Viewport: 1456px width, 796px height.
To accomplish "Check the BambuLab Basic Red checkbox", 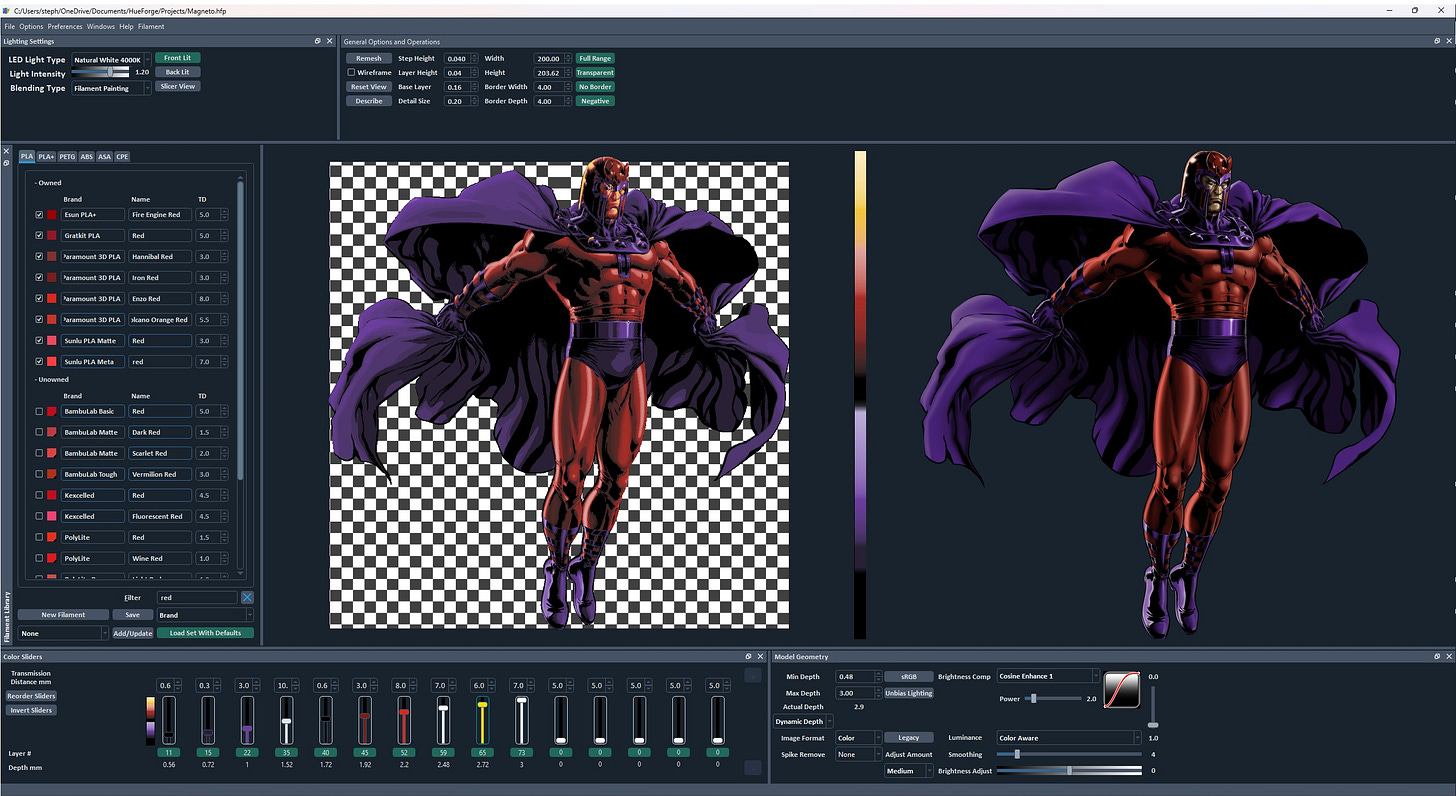I will 39,411.
